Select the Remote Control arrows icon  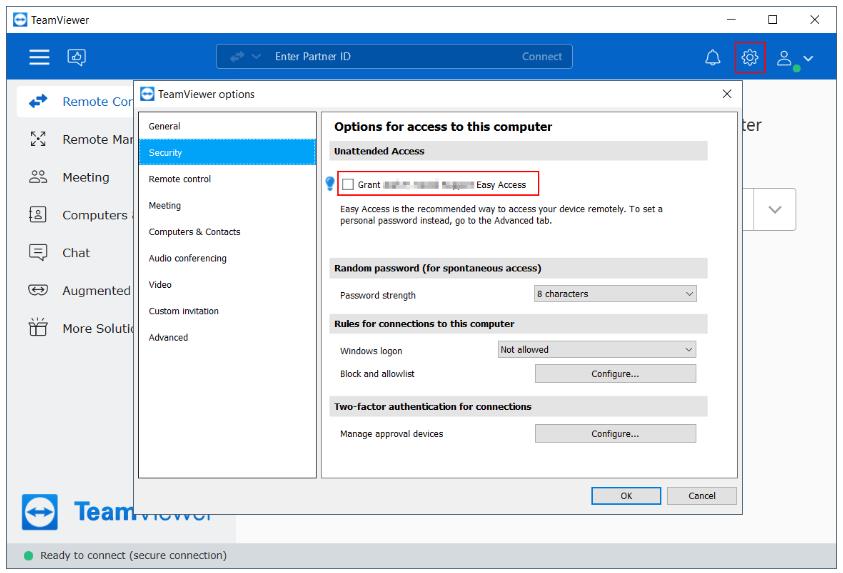coord(38,102)
